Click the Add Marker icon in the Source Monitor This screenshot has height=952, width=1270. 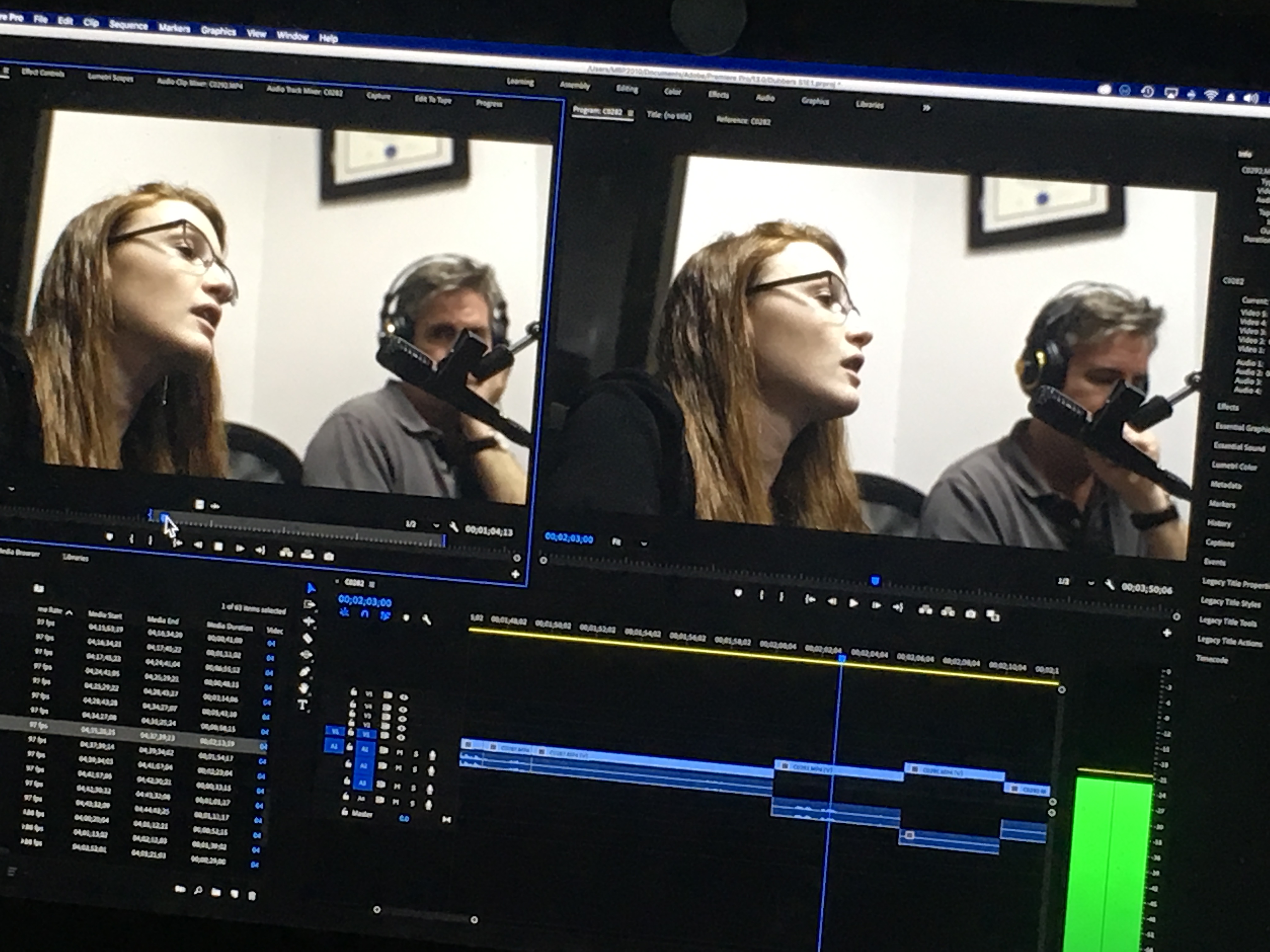pos(109,536)
